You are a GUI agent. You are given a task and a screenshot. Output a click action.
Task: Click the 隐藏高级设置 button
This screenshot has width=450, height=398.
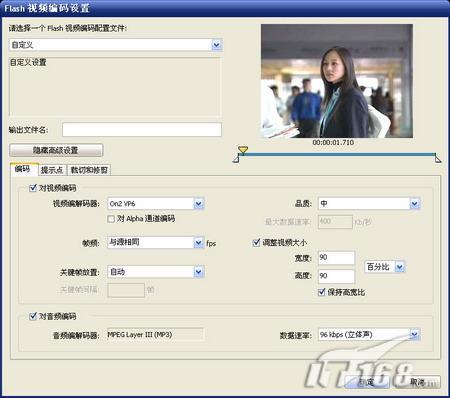[x=56, y=150]
